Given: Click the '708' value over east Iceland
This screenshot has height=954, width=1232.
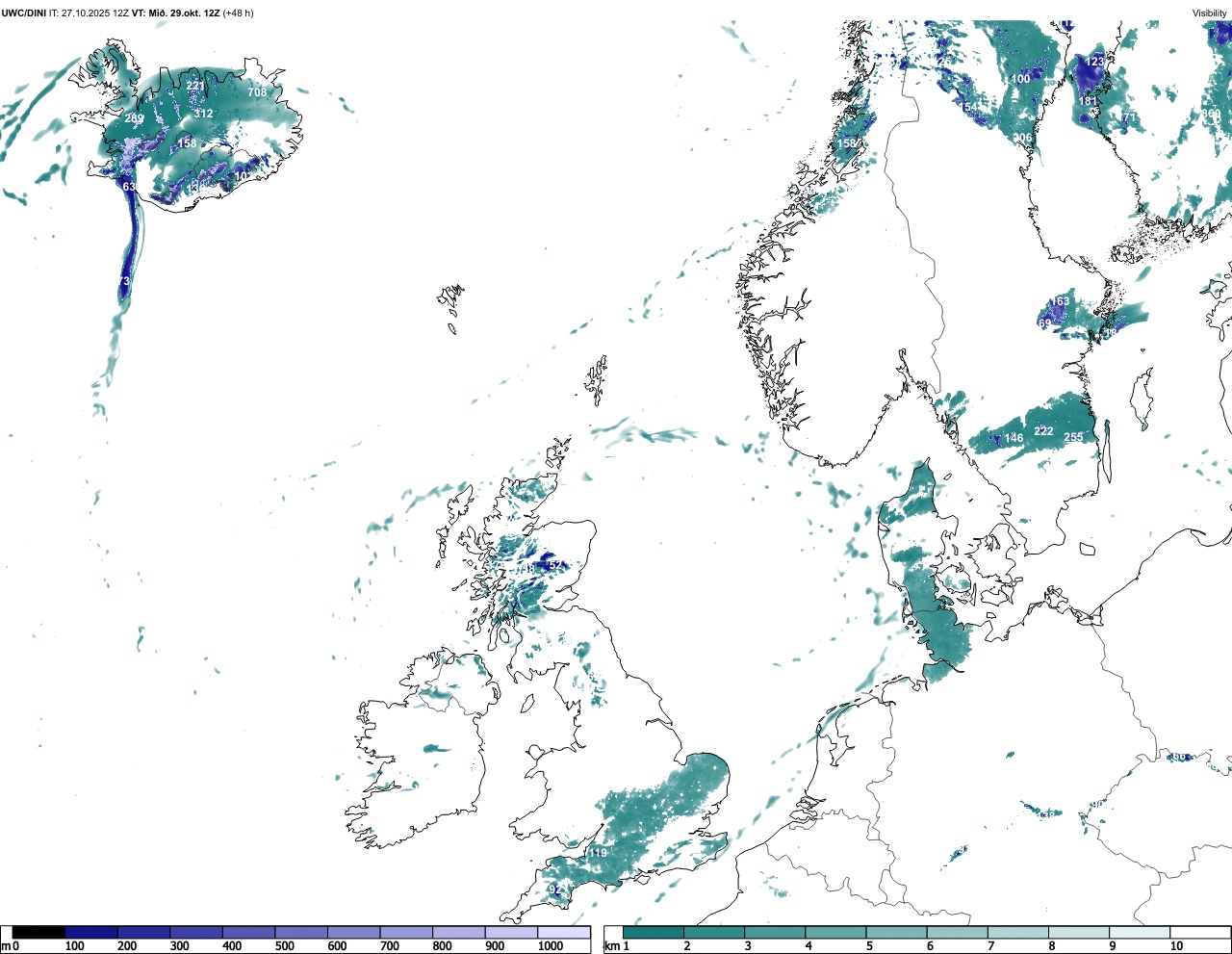Looking at the screenshot, I should click(x=257, y=92).
